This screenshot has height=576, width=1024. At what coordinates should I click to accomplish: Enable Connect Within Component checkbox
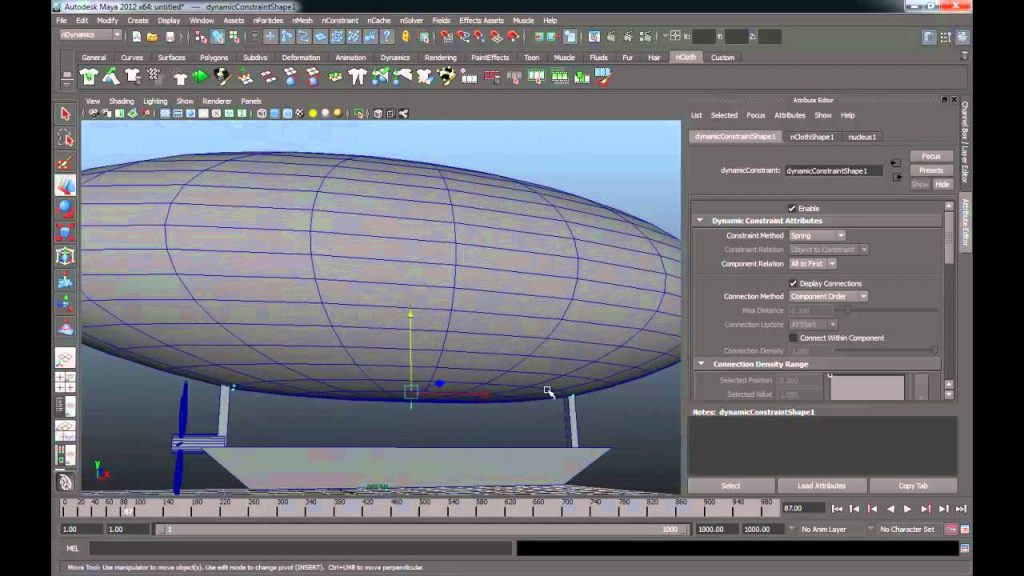(x=793, y=338)
